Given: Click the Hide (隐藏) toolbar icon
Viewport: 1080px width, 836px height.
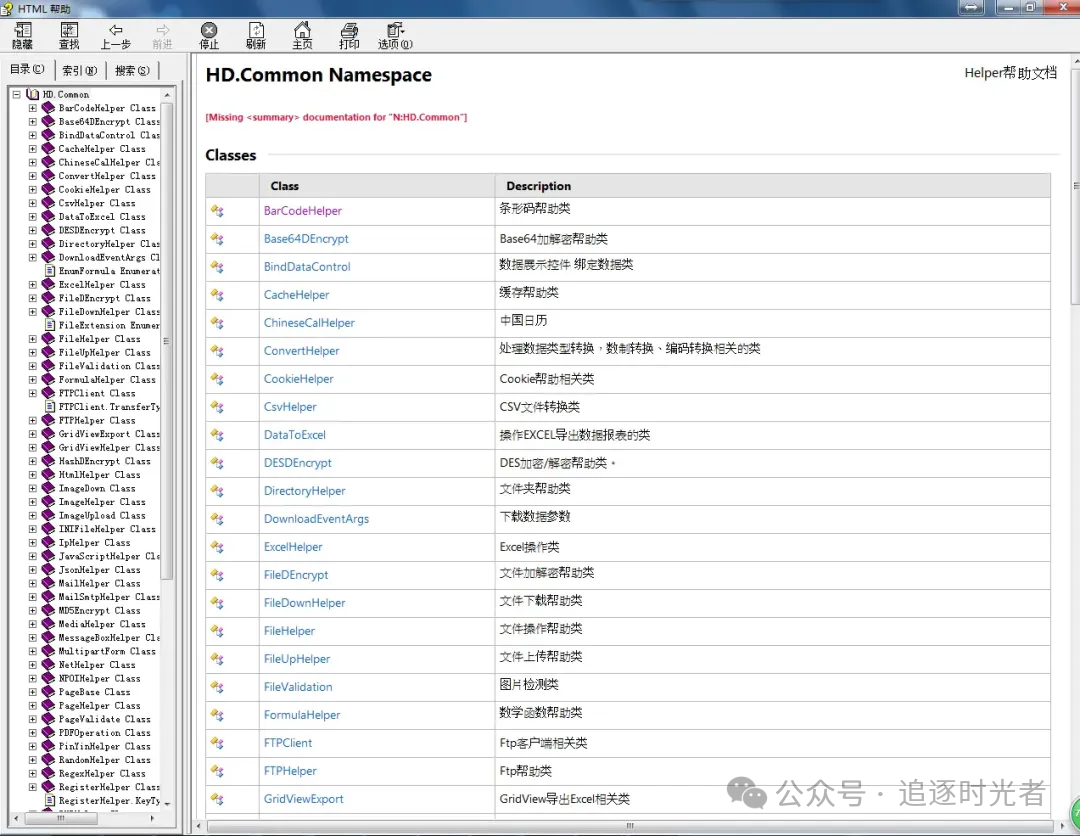Looking at the screenshot, I should 22,35.
